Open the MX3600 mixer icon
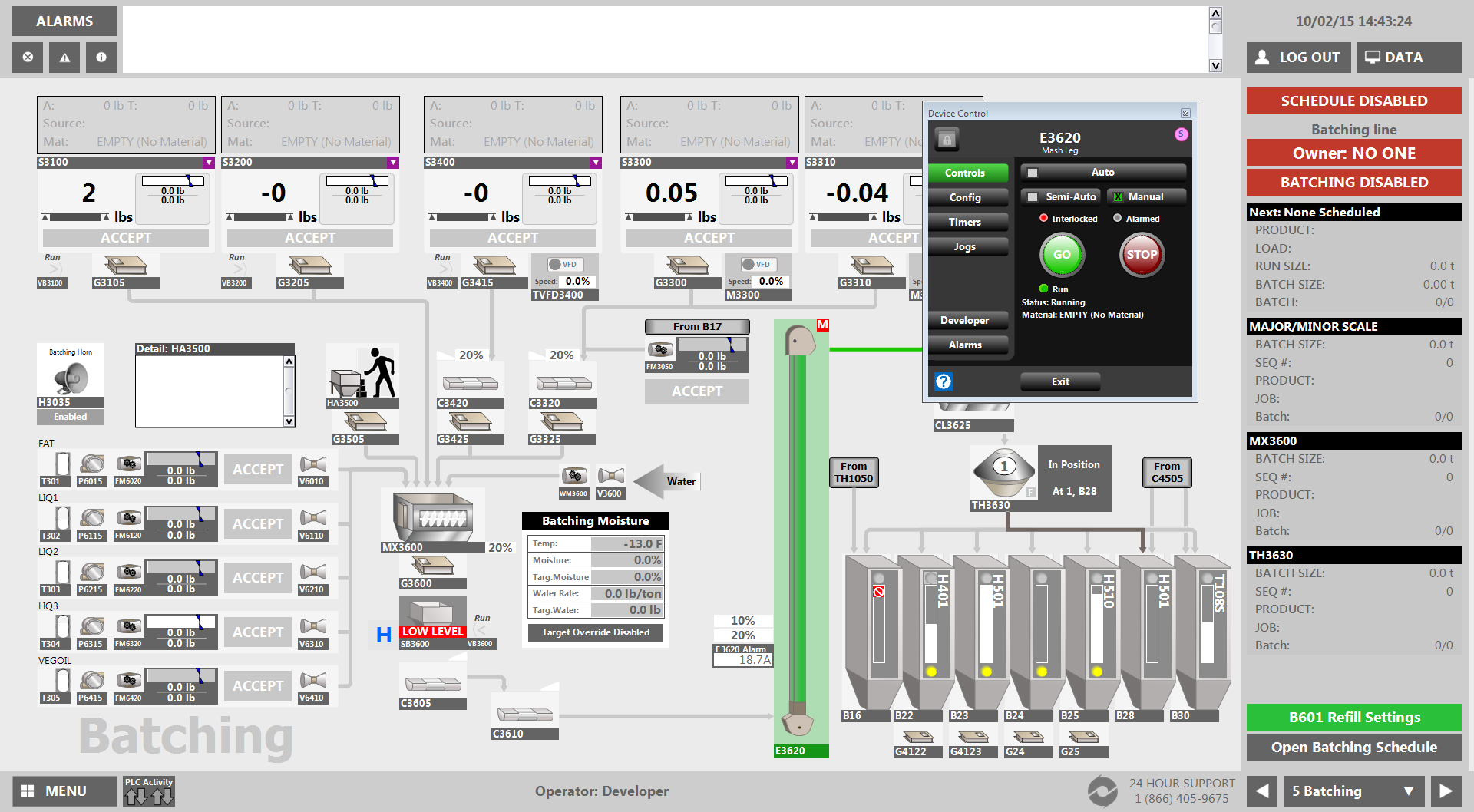 coord(431,517)
